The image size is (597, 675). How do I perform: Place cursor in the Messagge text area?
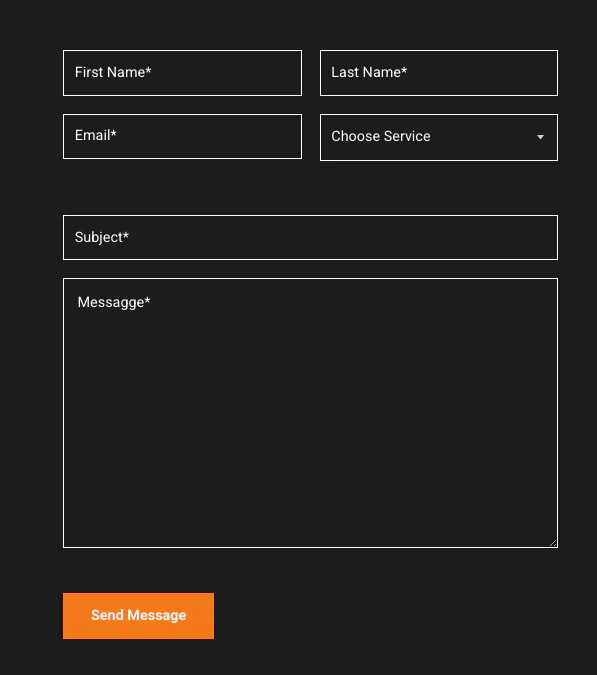point(310,413)
